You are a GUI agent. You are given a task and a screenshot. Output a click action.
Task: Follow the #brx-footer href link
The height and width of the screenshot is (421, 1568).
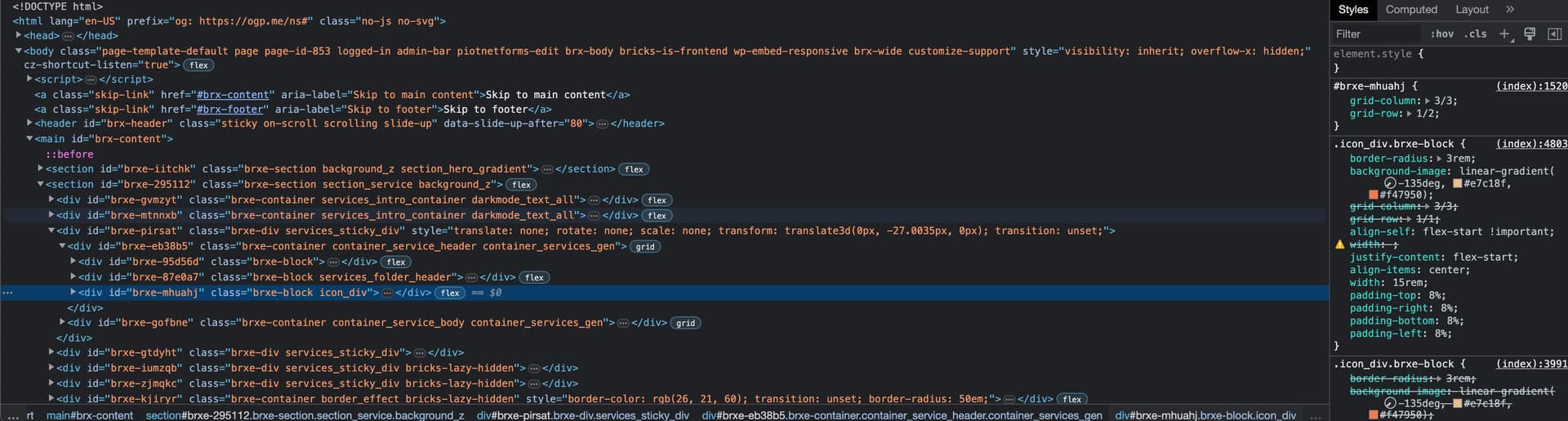tap(230, 110)
